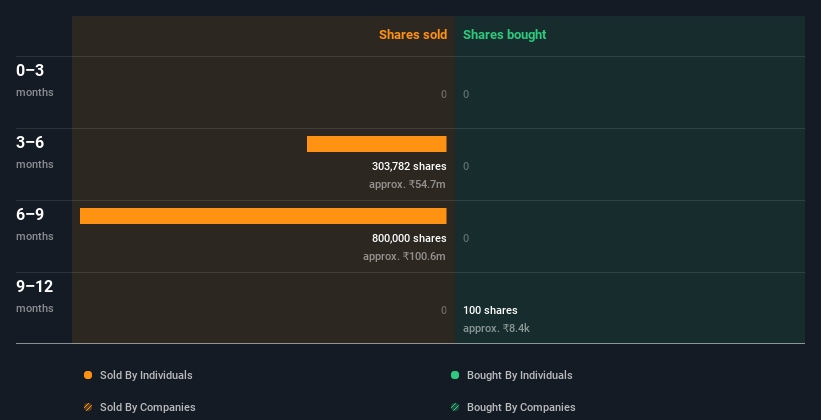Select the Sold By Individuals legend label
The width and height of the screenshot is (821, 420).
coord(146,375)
